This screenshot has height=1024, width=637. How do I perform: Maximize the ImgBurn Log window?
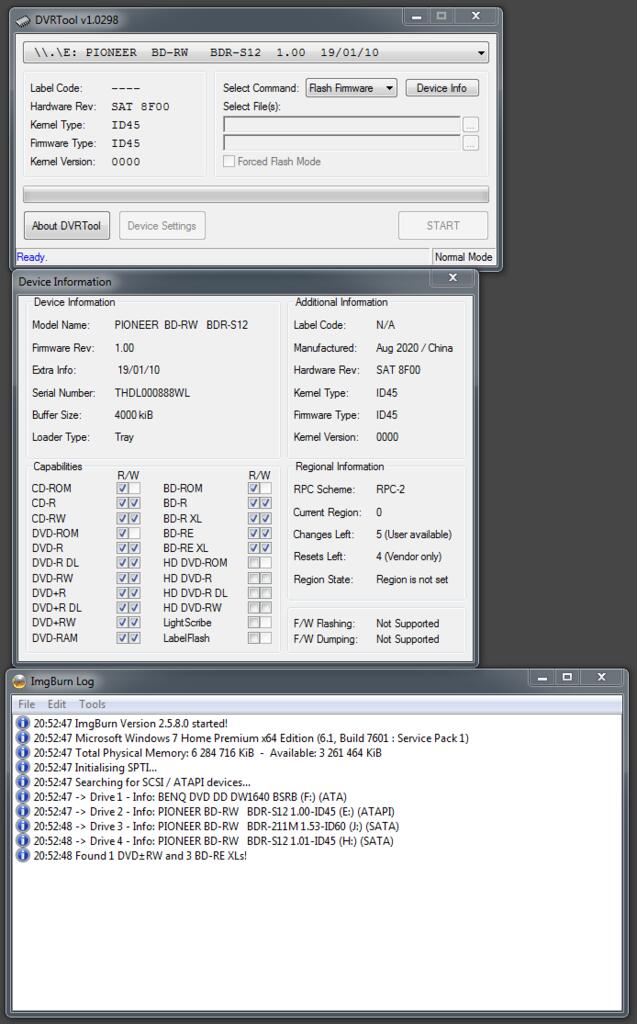[x=567, y=678]
